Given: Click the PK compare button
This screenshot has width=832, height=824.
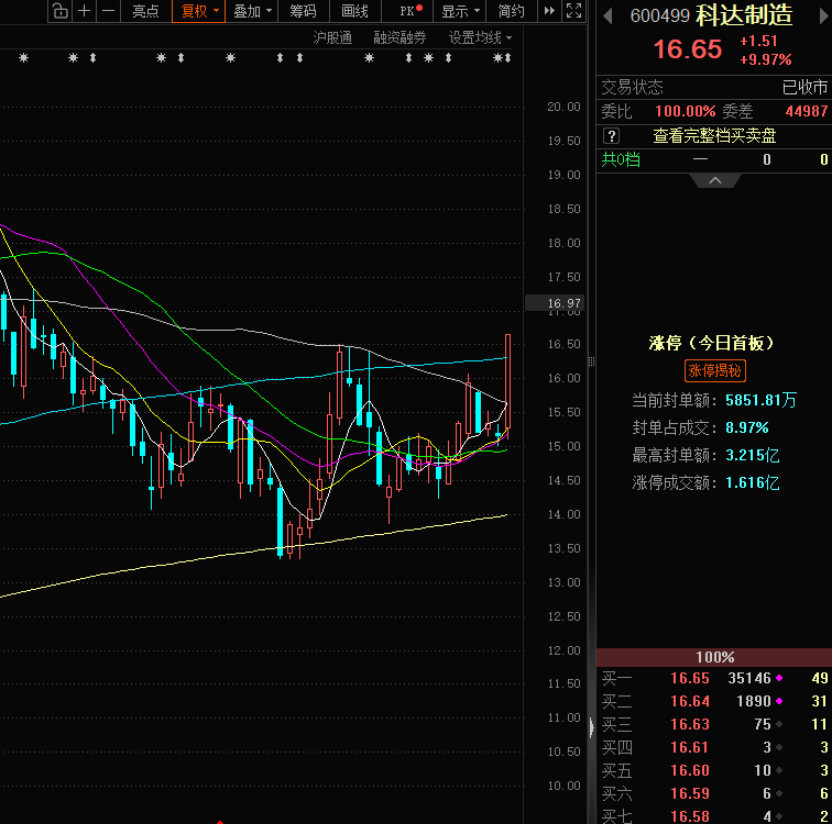Looking at the screenshot, I should click(410, 11).
